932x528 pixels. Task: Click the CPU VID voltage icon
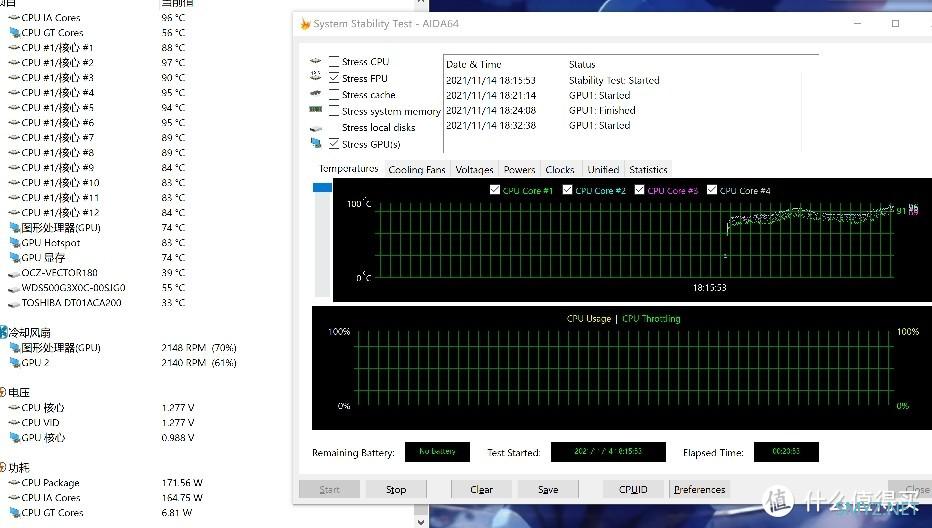[14, 423]
